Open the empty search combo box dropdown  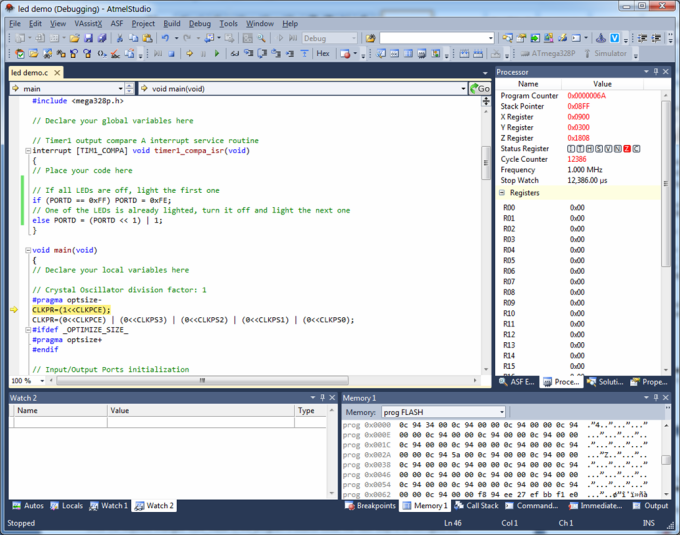click(x=490, y=38)
